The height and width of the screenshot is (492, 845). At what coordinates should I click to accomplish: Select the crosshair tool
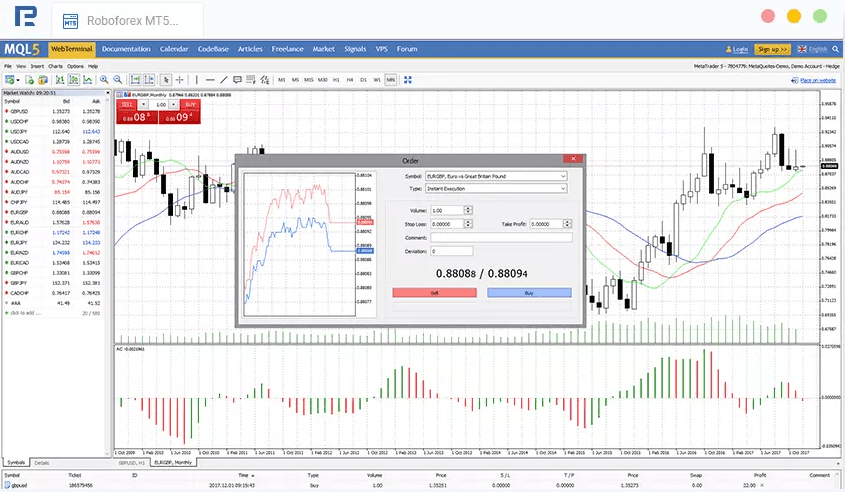click(x=180, y=80)
